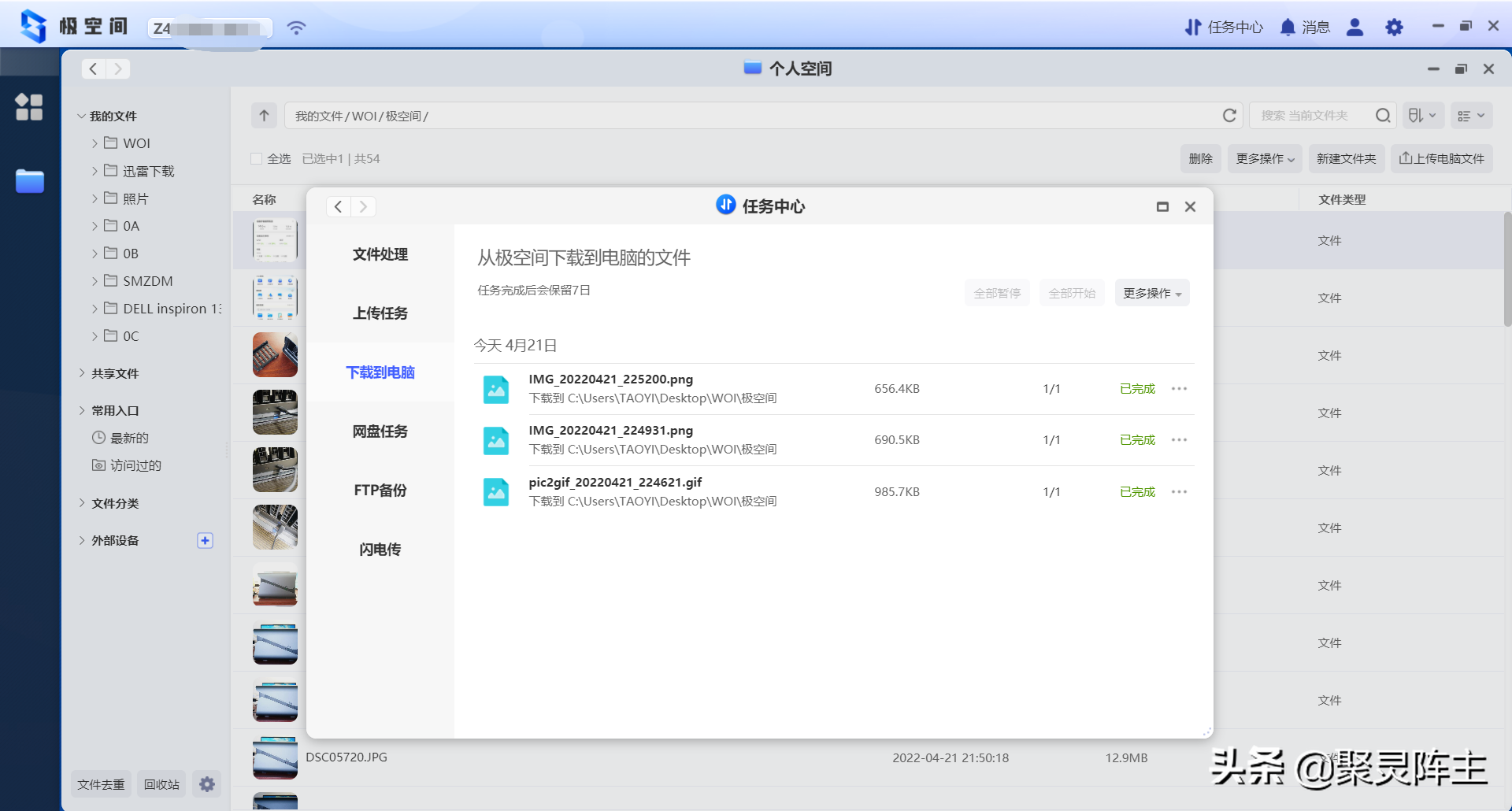Expand the 外部设备 section
The width and height of the screenshot is (1512, 811).
(x=82, y=540)
